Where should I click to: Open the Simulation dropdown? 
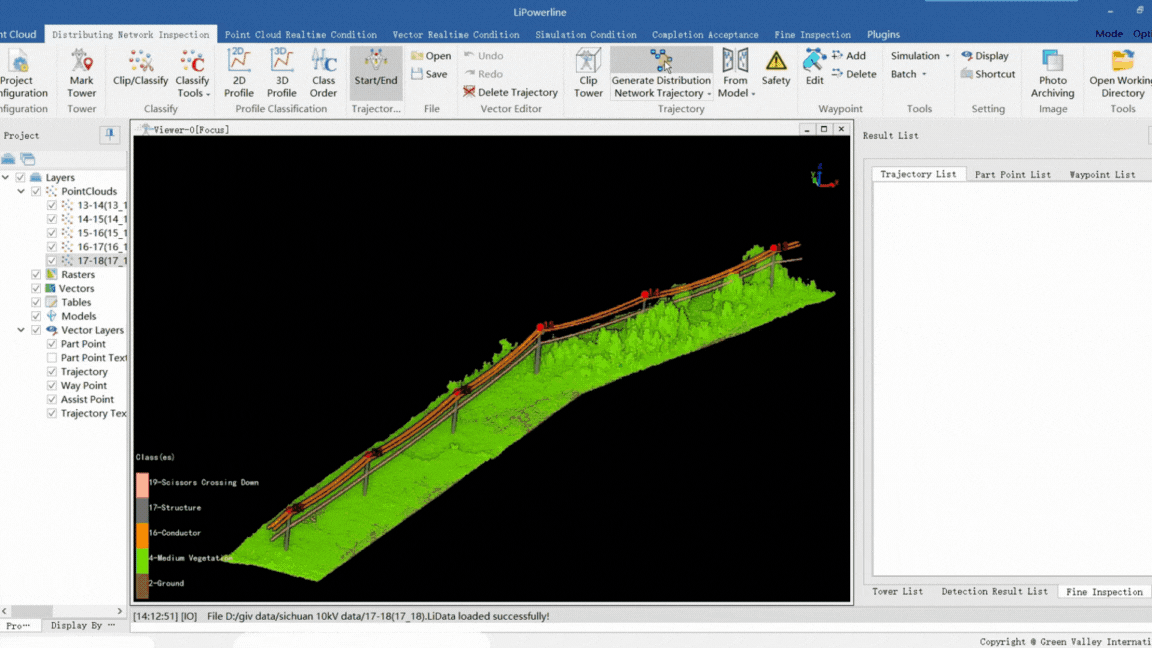pos(921,56)
